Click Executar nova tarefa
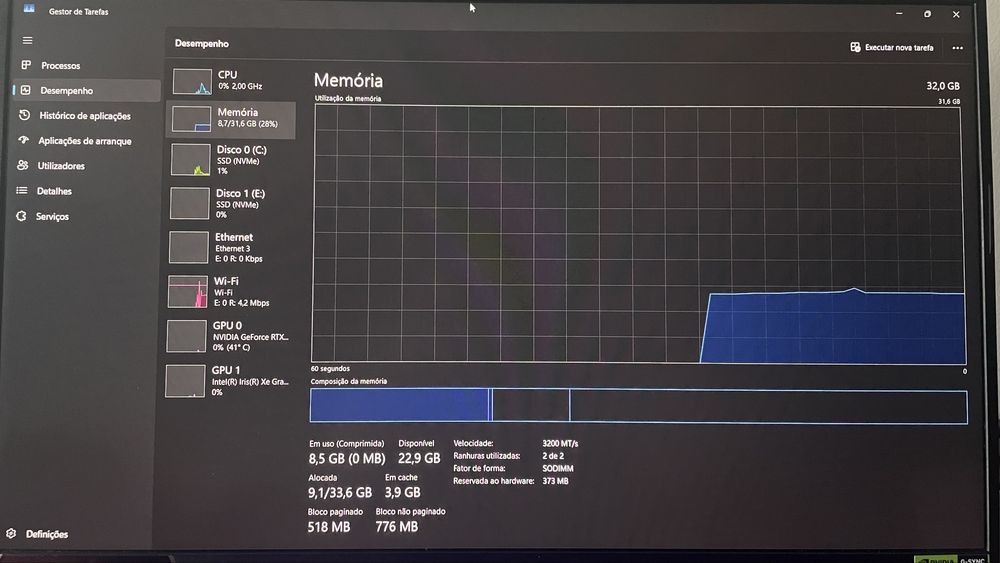The width and height of the screenshot is (1000, 563). 892,47
